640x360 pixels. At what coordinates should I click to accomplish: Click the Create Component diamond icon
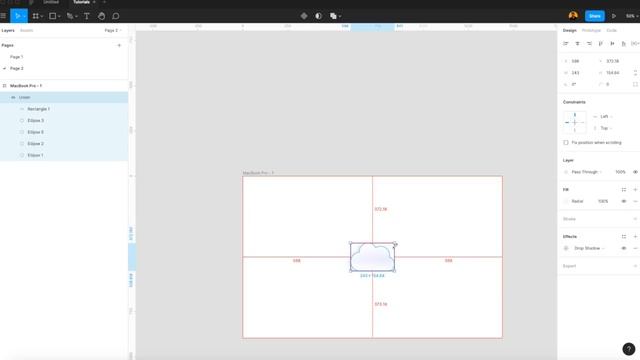[304, 16]
